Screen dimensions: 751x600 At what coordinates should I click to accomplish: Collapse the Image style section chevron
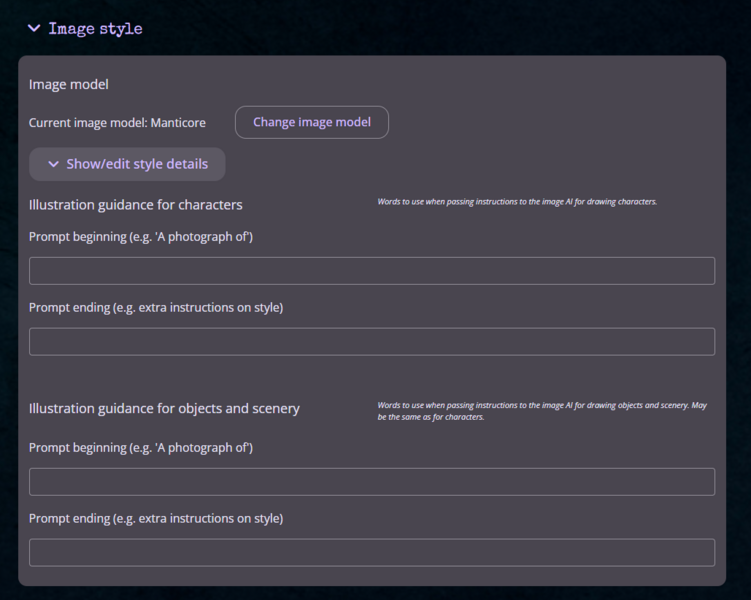tap(34, 29)
